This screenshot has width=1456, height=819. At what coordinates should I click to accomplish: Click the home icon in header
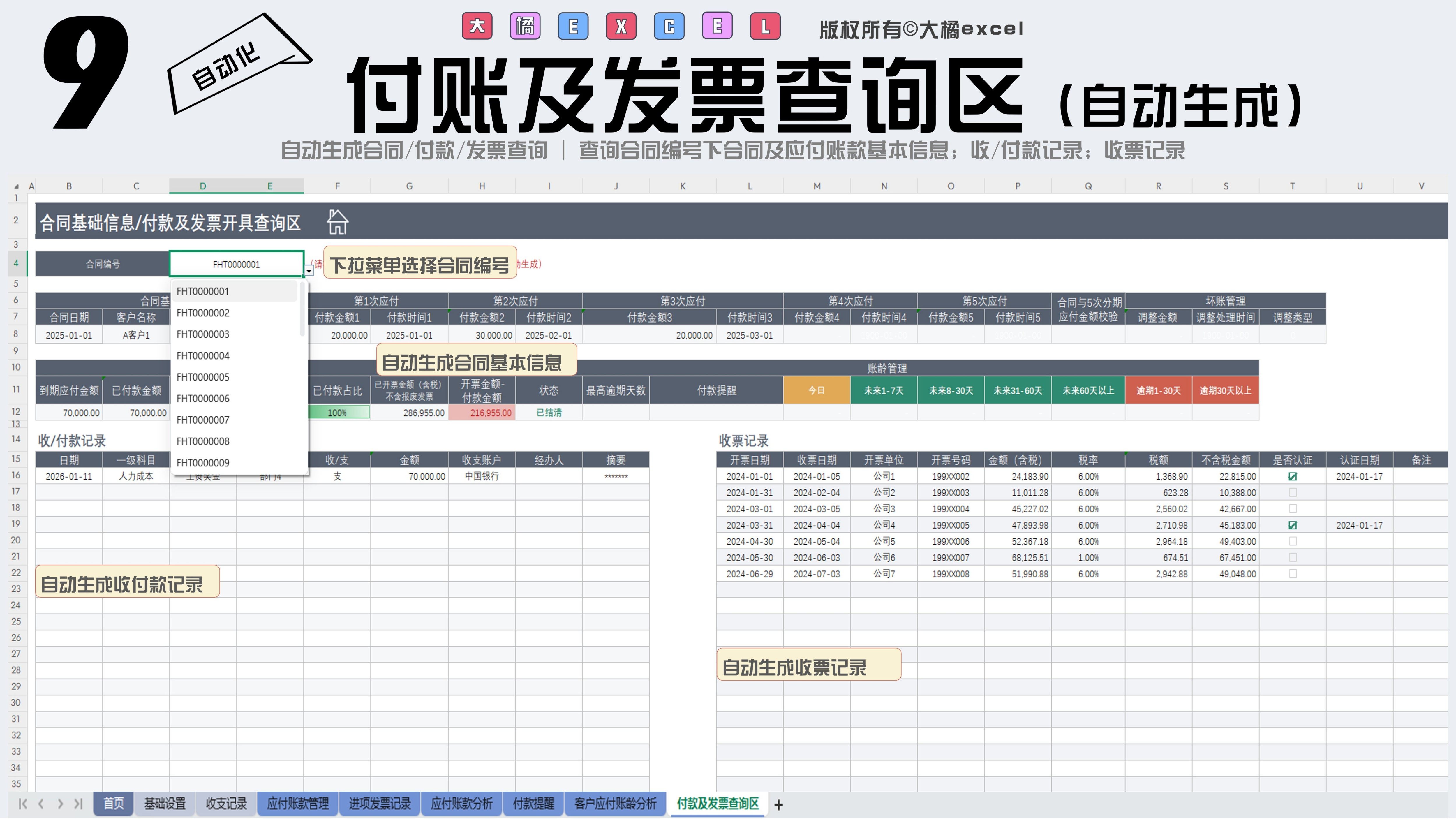337,221
